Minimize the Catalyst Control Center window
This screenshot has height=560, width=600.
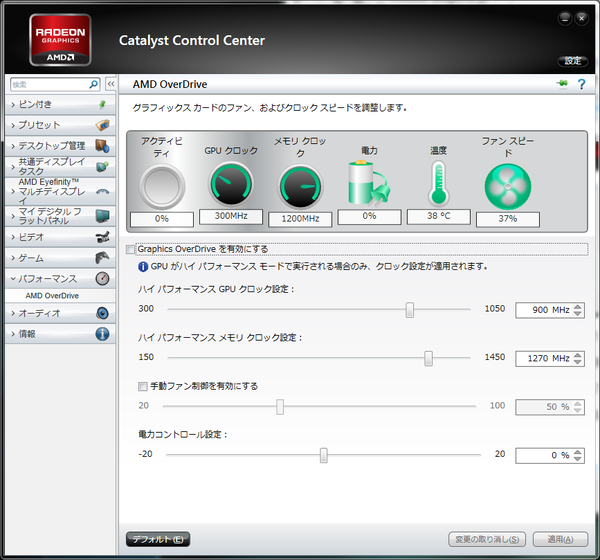pos(565,18)
